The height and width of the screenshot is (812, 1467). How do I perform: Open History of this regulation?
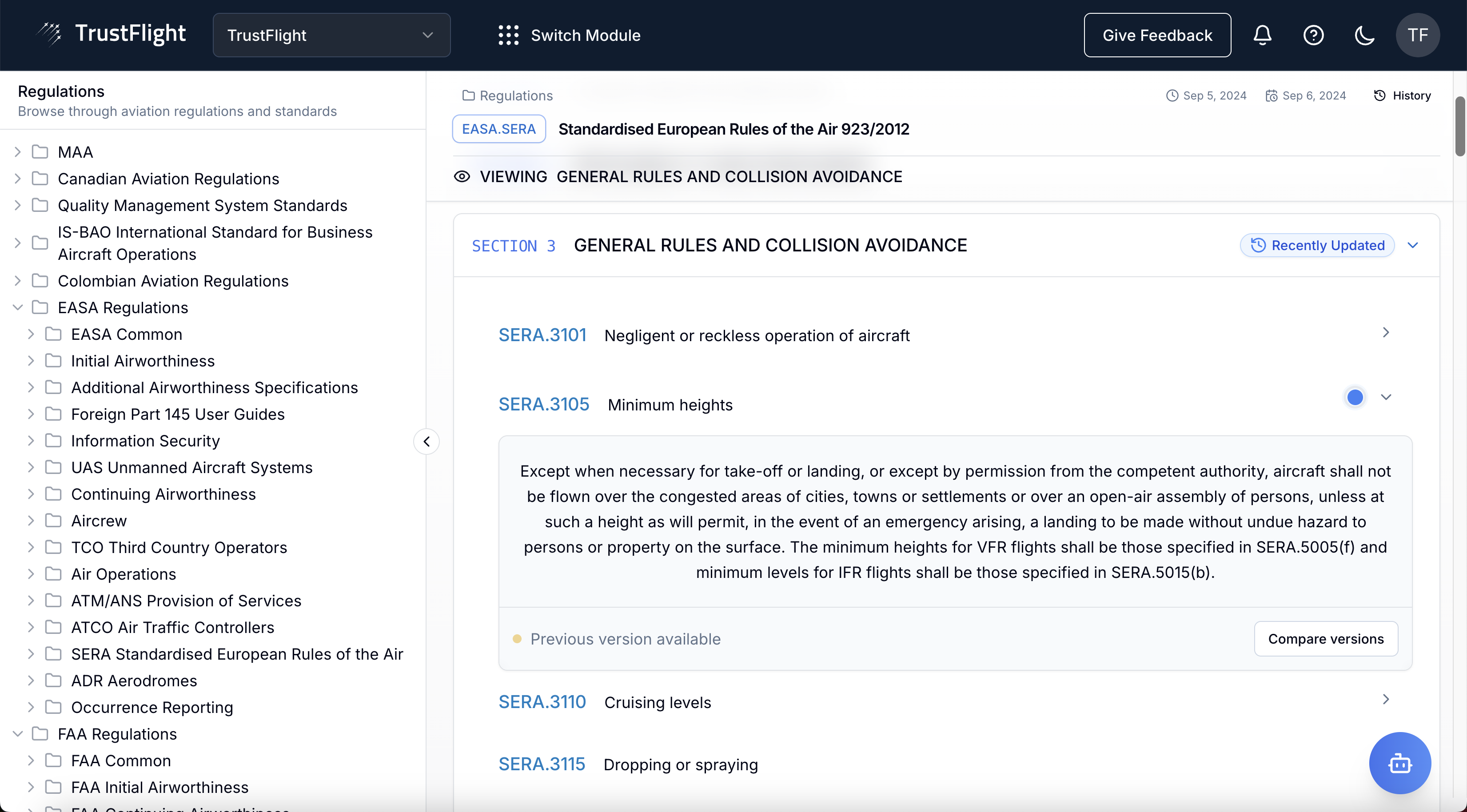1403,96
